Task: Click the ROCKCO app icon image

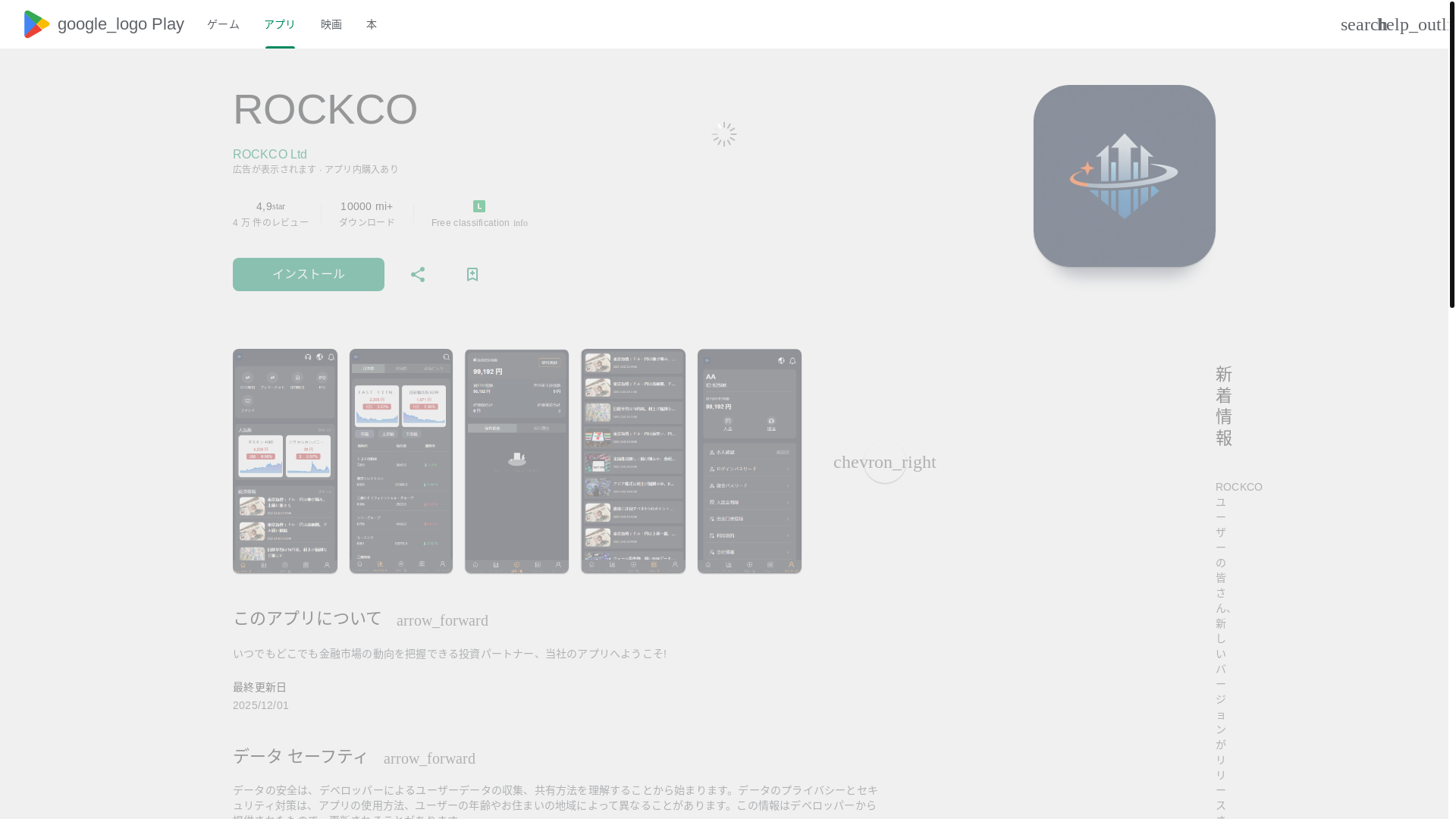Action: click(x=1125, y=176)
